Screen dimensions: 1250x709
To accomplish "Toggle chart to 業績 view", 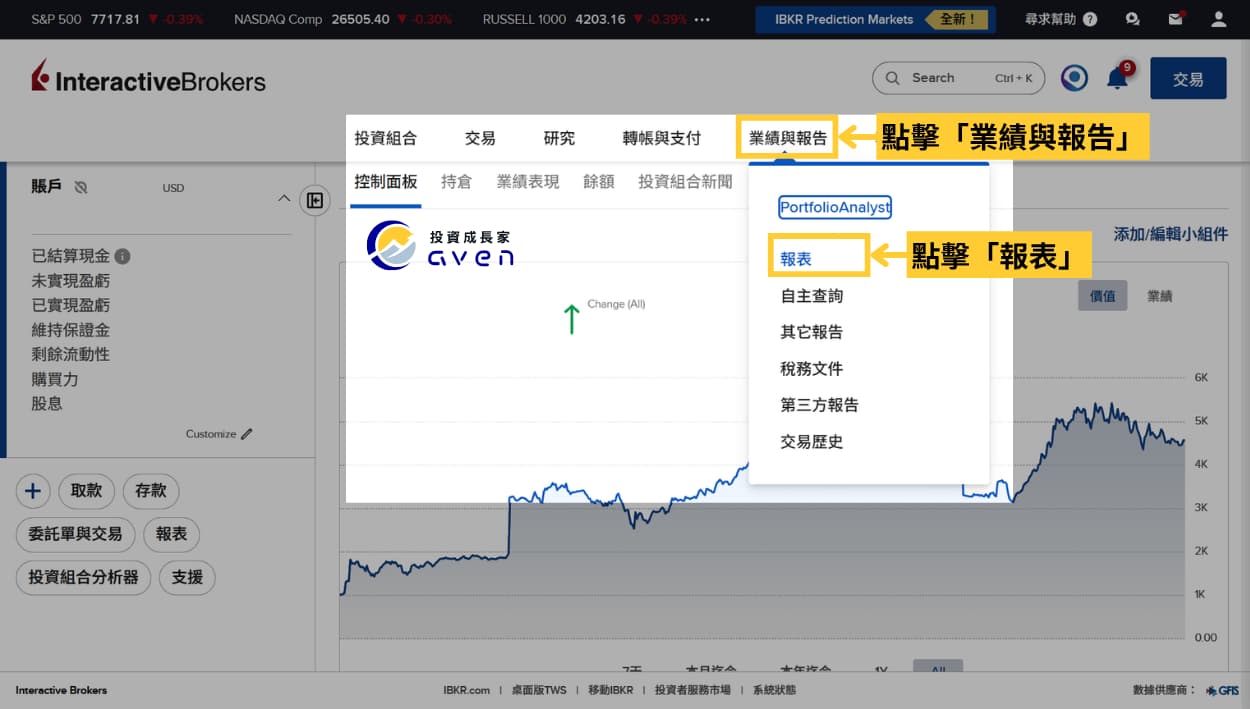I will [x=1160, y=296].
